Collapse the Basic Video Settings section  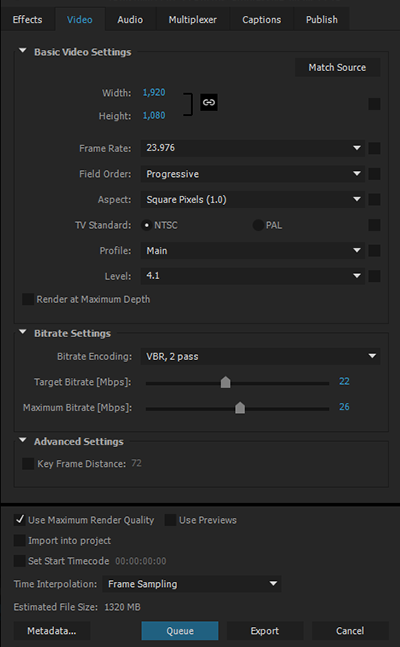[23, 51]
